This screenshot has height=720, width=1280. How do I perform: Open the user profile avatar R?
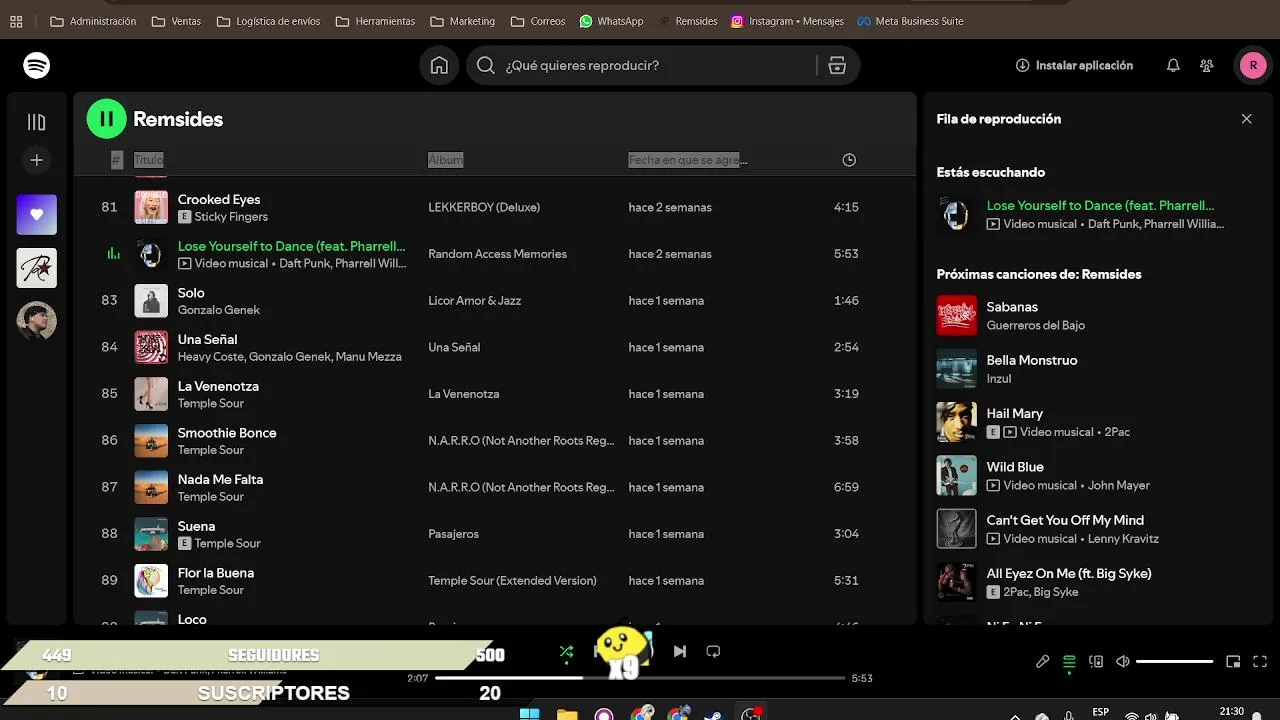pos(1253,65)
